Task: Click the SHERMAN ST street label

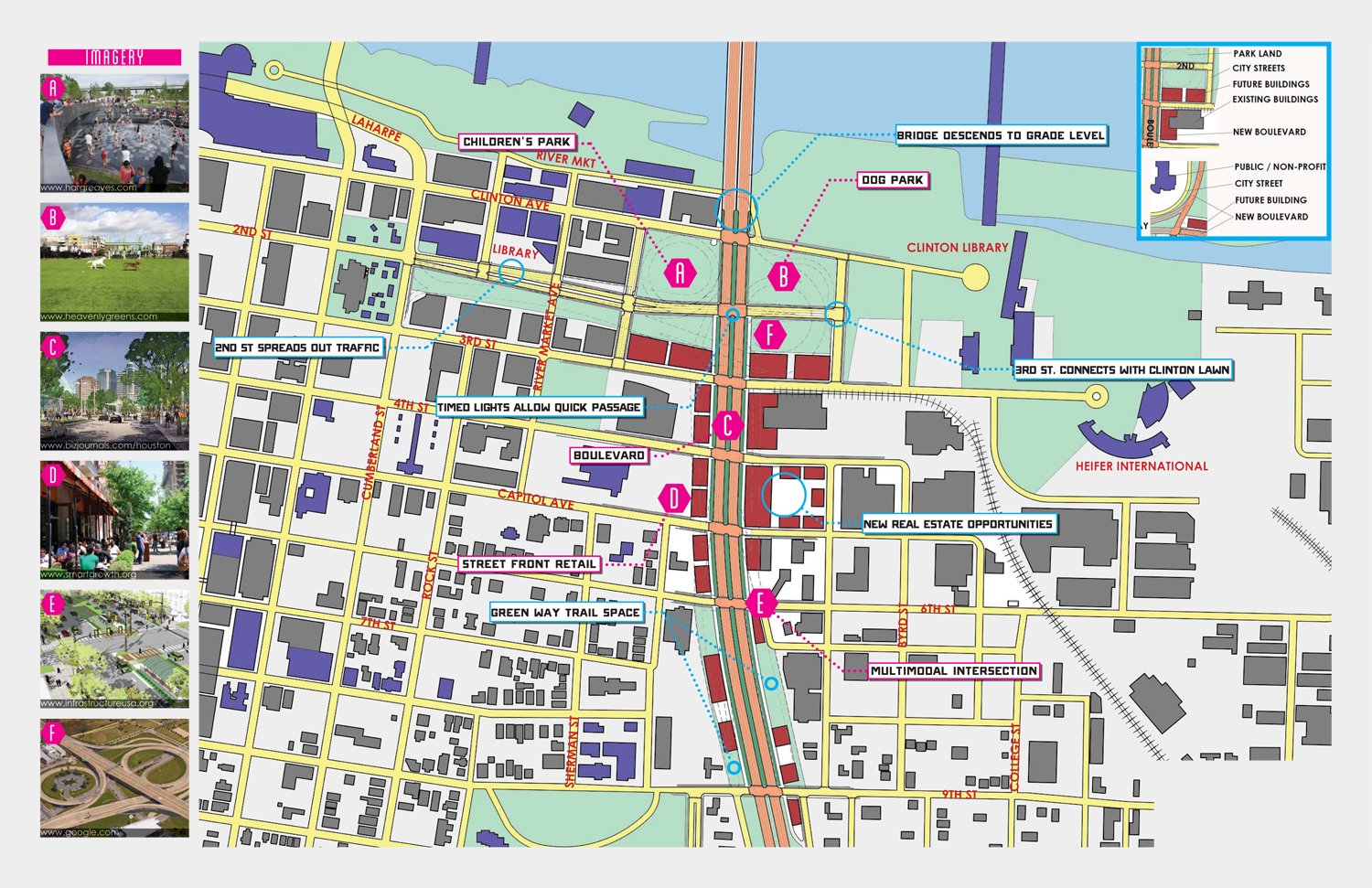Action: click(572, 753)
